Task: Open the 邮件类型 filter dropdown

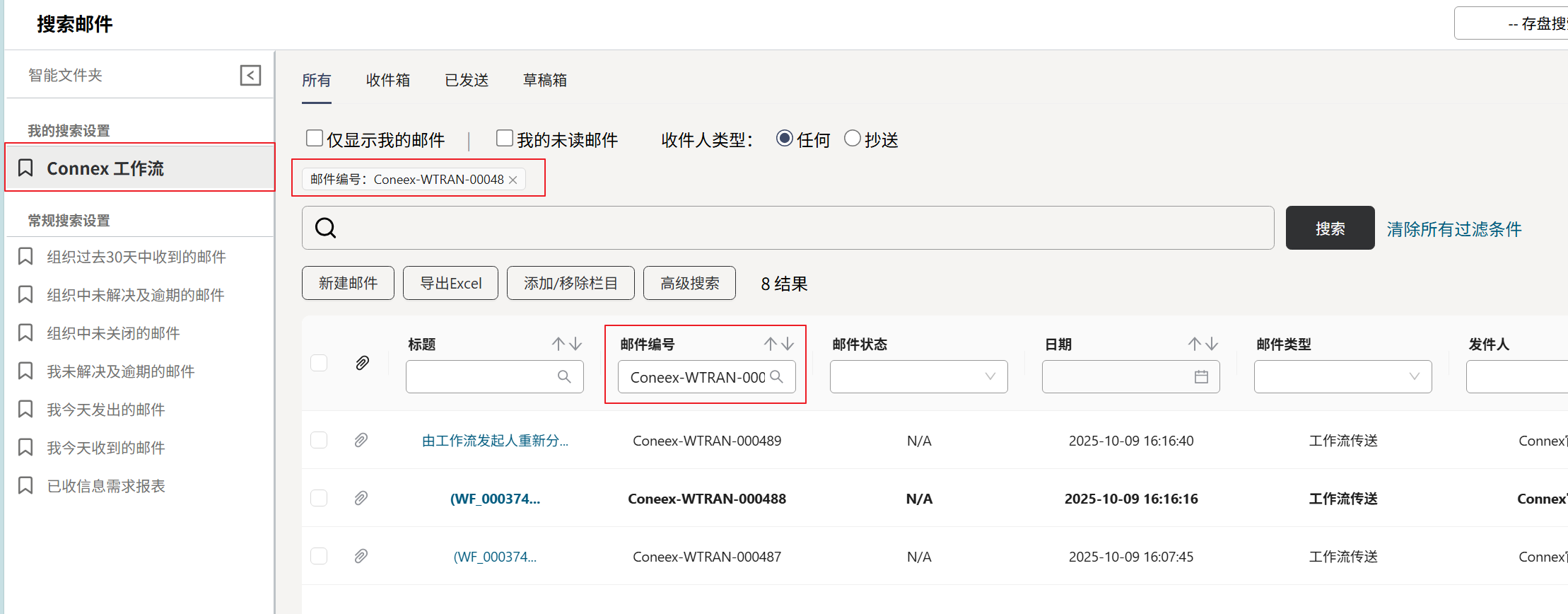Action: 1342,377
